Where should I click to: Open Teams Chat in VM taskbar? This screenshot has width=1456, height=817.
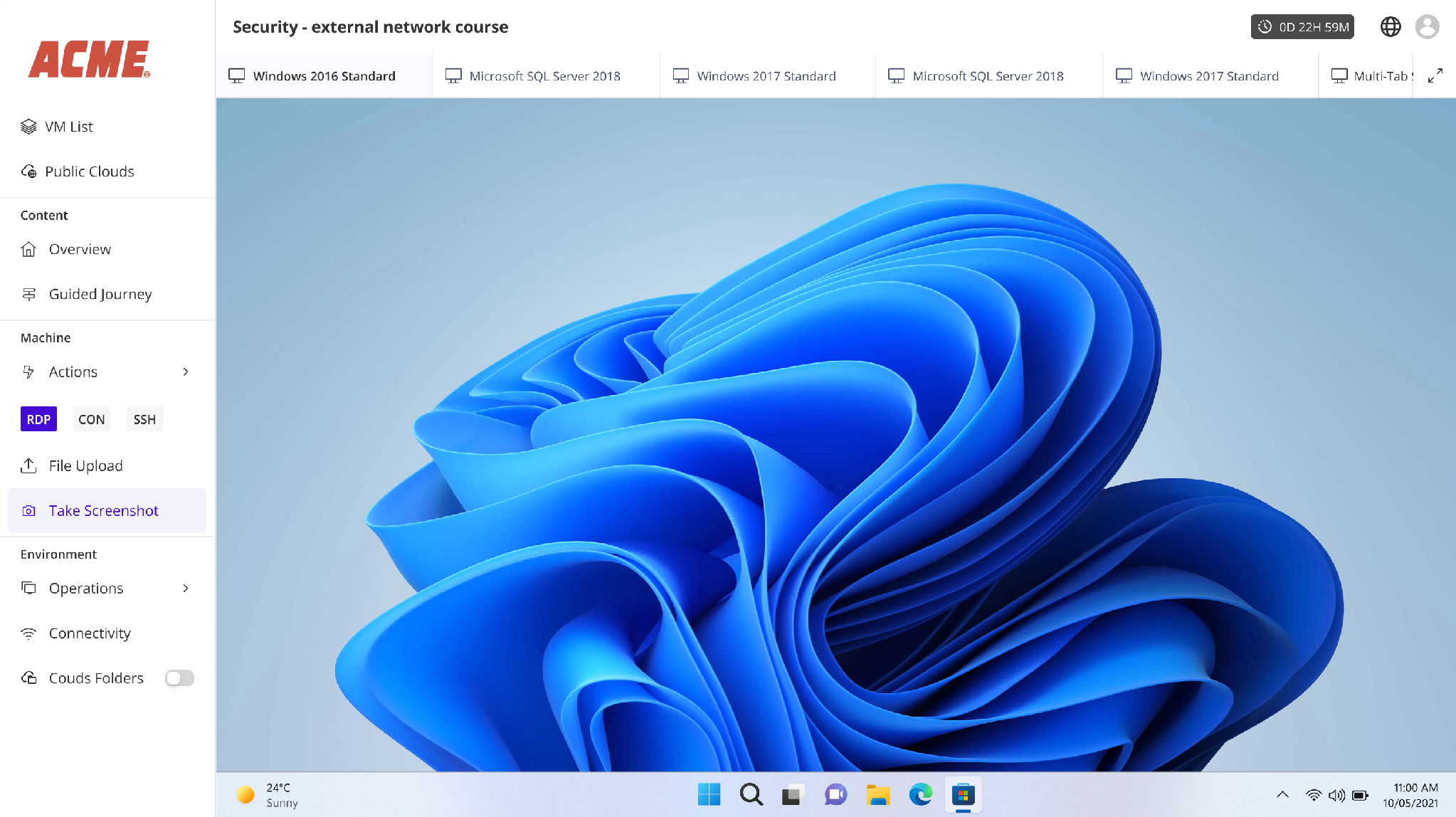pos(835,794)
